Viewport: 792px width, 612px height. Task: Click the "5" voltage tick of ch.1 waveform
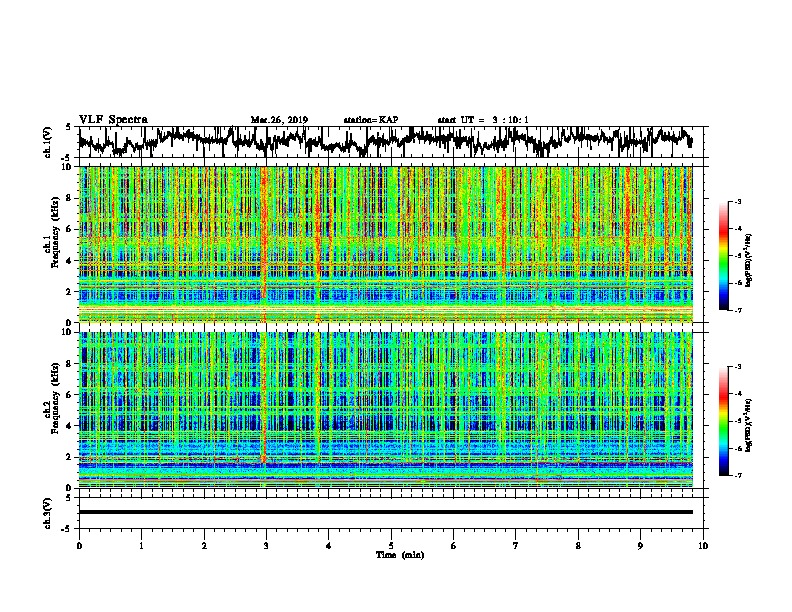click(68, 128)
